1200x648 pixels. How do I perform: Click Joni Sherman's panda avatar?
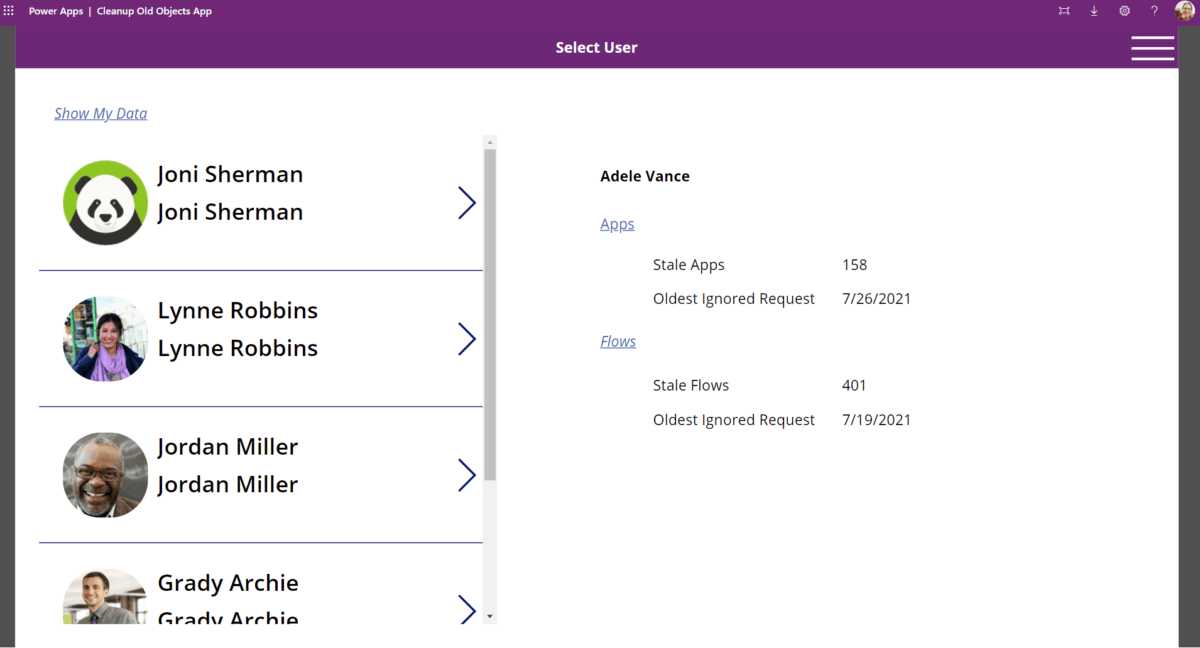point(105,202)
